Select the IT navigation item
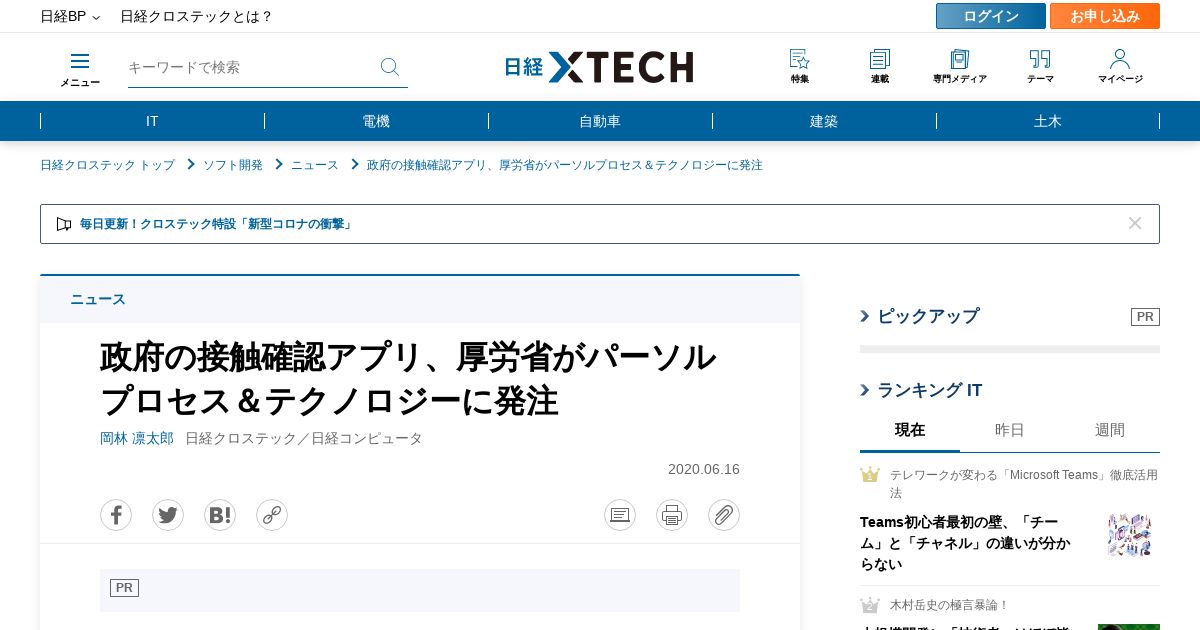The height and width of the screenshot is (630, 1200). tap(152, 121)
